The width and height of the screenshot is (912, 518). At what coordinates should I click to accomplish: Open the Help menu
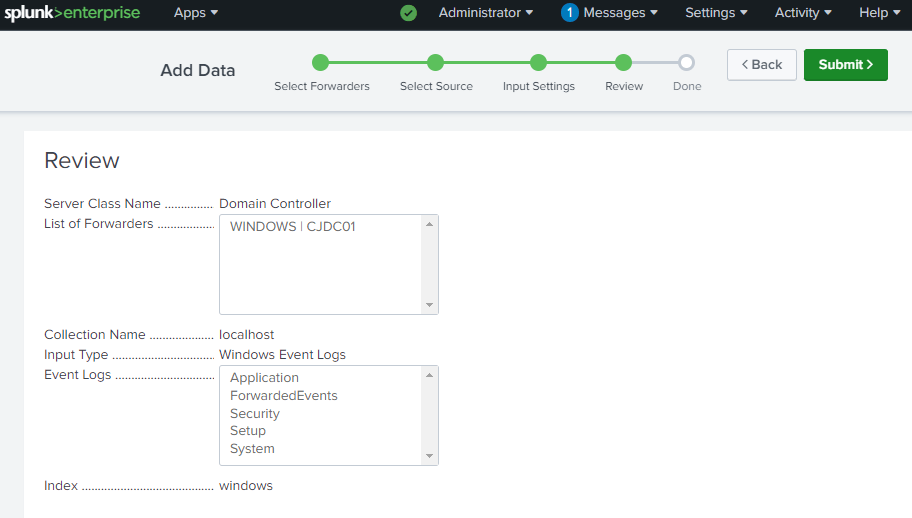(x=879, y=13)
